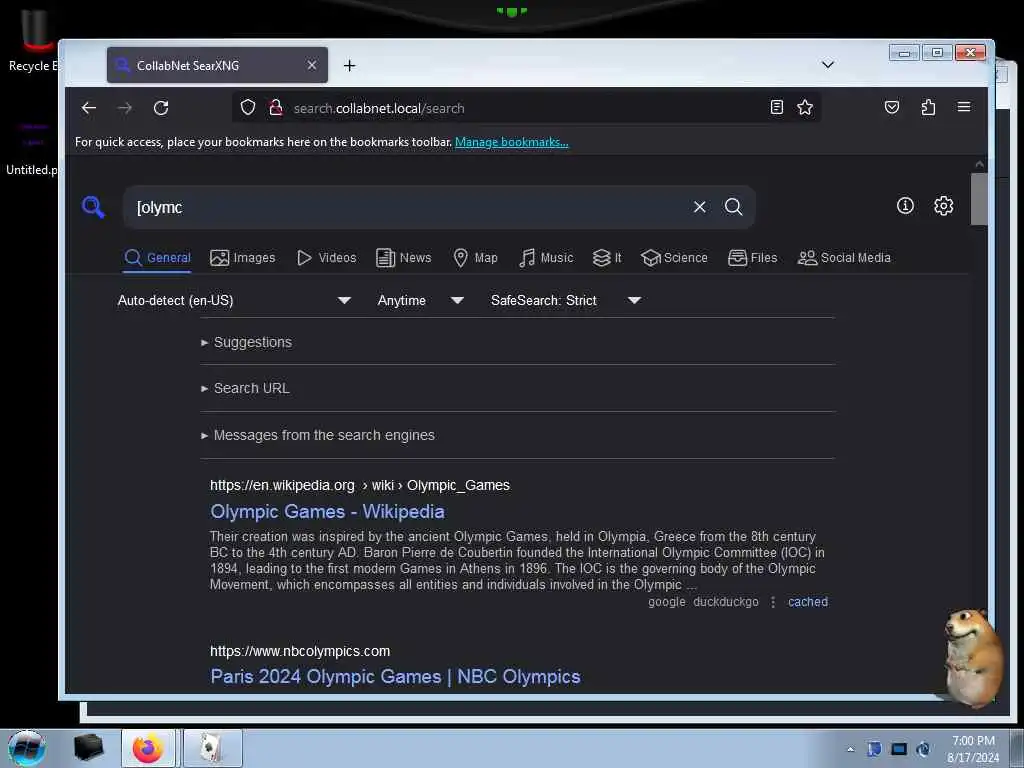Open the cached link for Wikipedia result
The height and width of the screenshot is (768, 1024).
(x=807, y=601)
